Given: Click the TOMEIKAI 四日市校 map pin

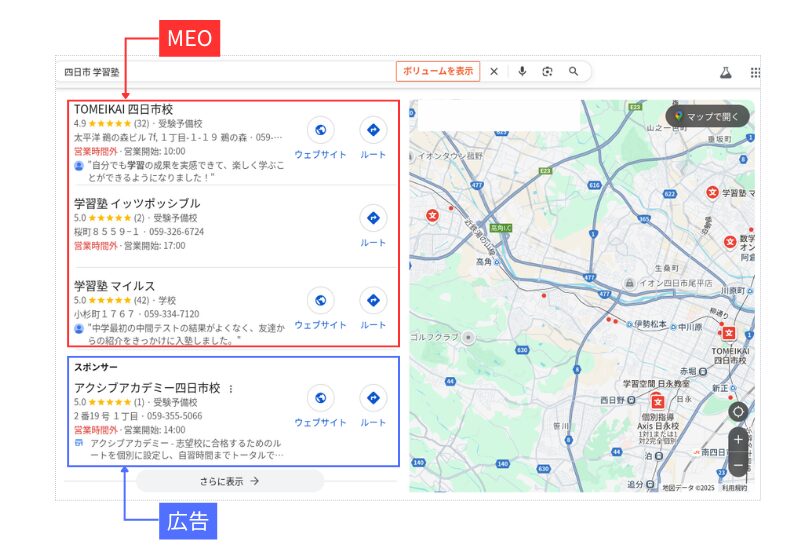Looking at the screenshot, I should [x=729, y=334].
